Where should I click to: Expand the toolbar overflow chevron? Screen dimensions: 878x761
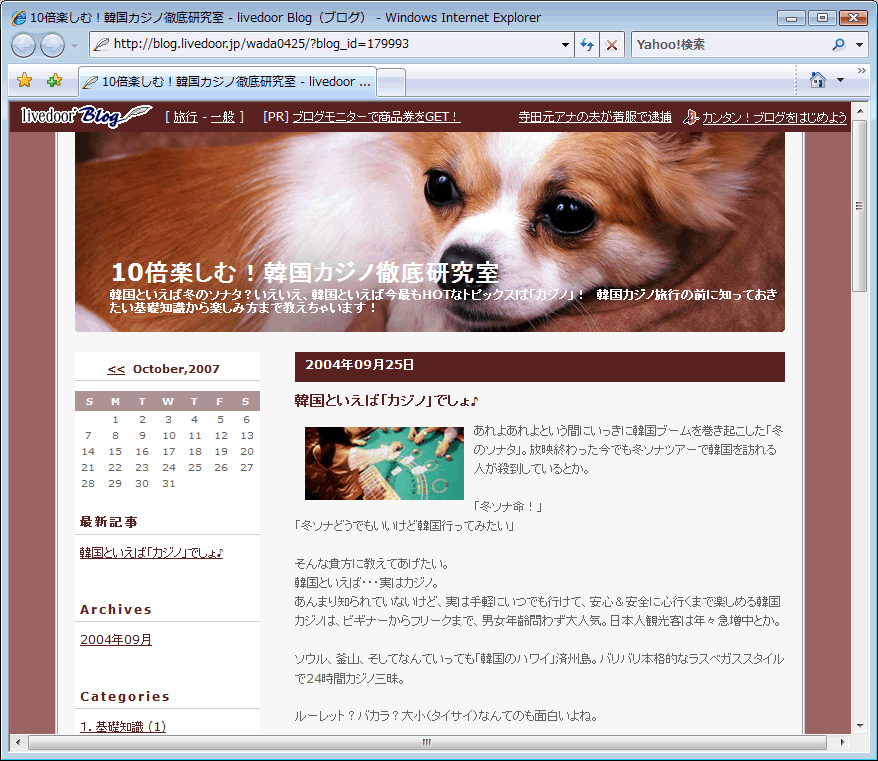860,72
